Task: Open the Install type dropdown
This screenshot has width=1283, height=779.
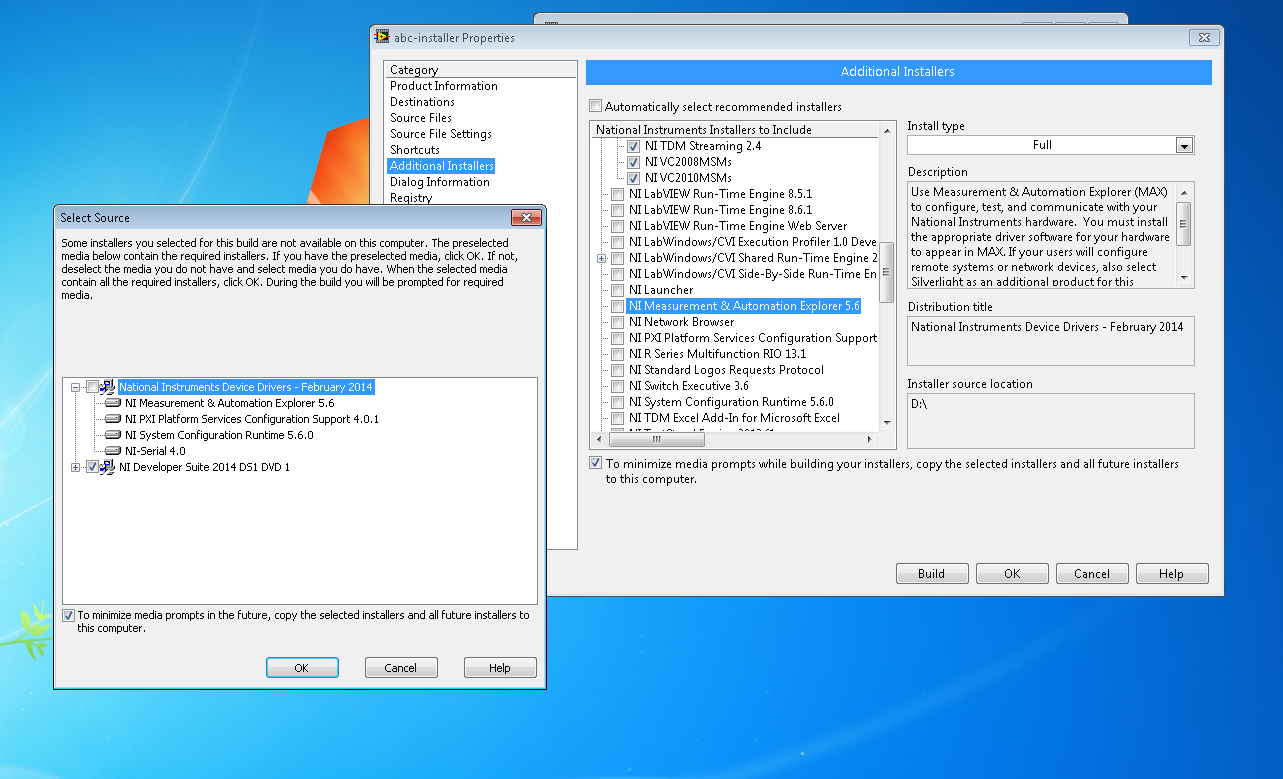Action: pos(1184,145)
